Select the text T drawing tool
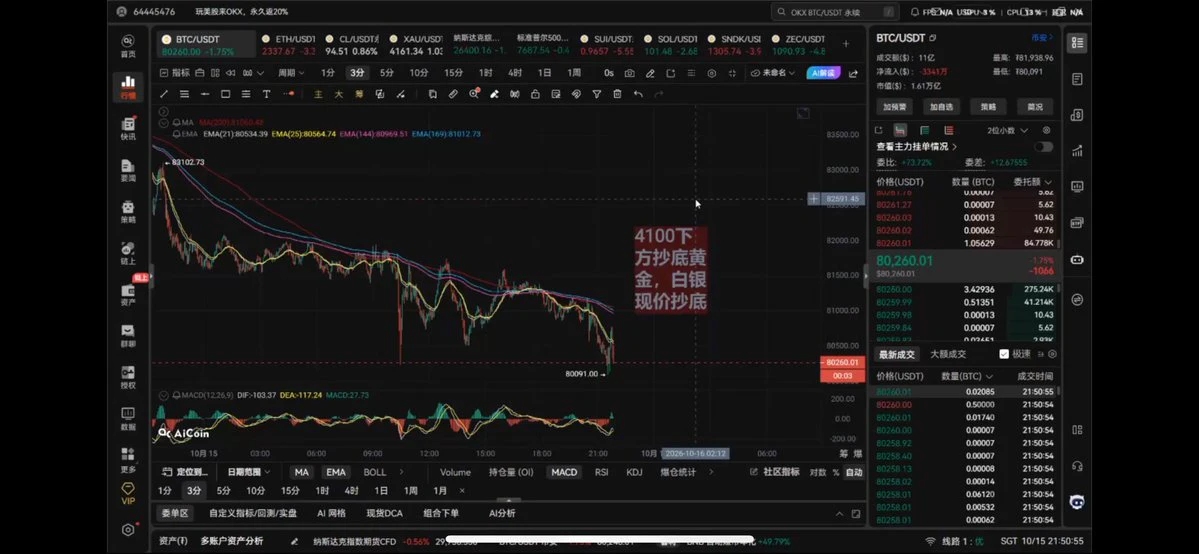 pyautogui.click(x=266, y=94)
